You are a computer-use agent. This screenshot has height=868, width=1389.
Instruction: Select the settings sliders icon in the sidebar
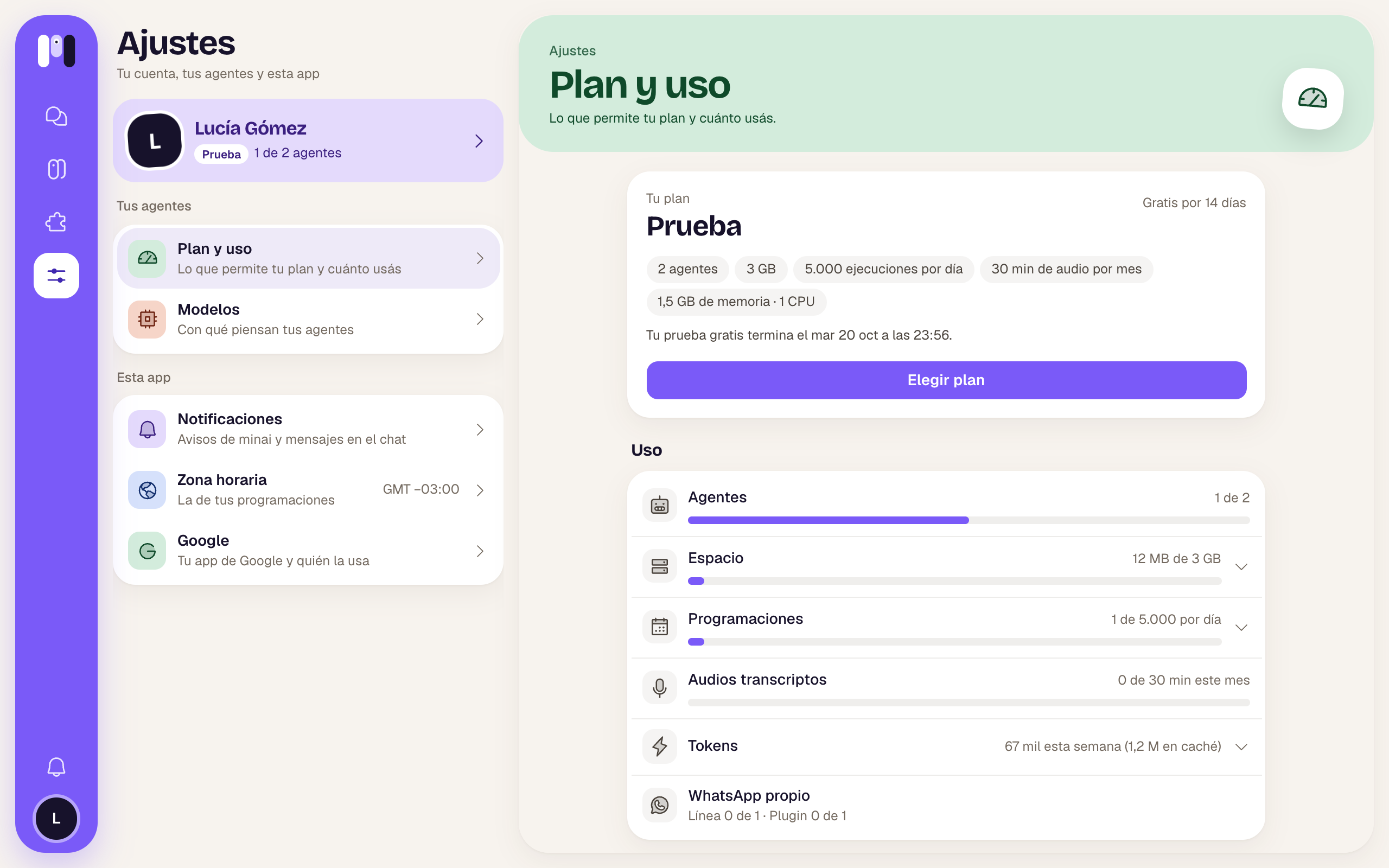point(56,276)
